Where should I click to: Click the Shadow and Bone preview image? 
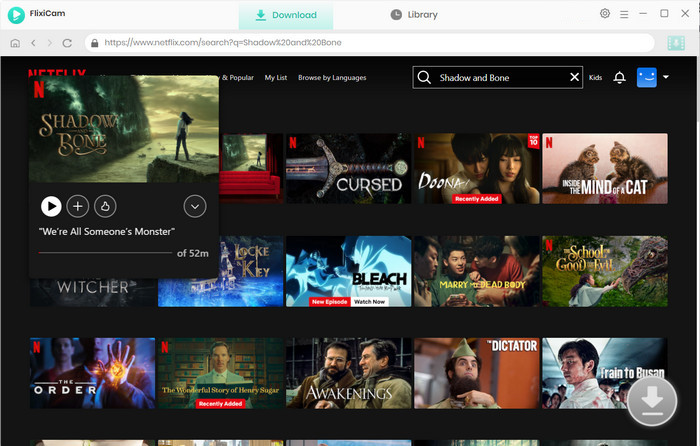(124, 129)
